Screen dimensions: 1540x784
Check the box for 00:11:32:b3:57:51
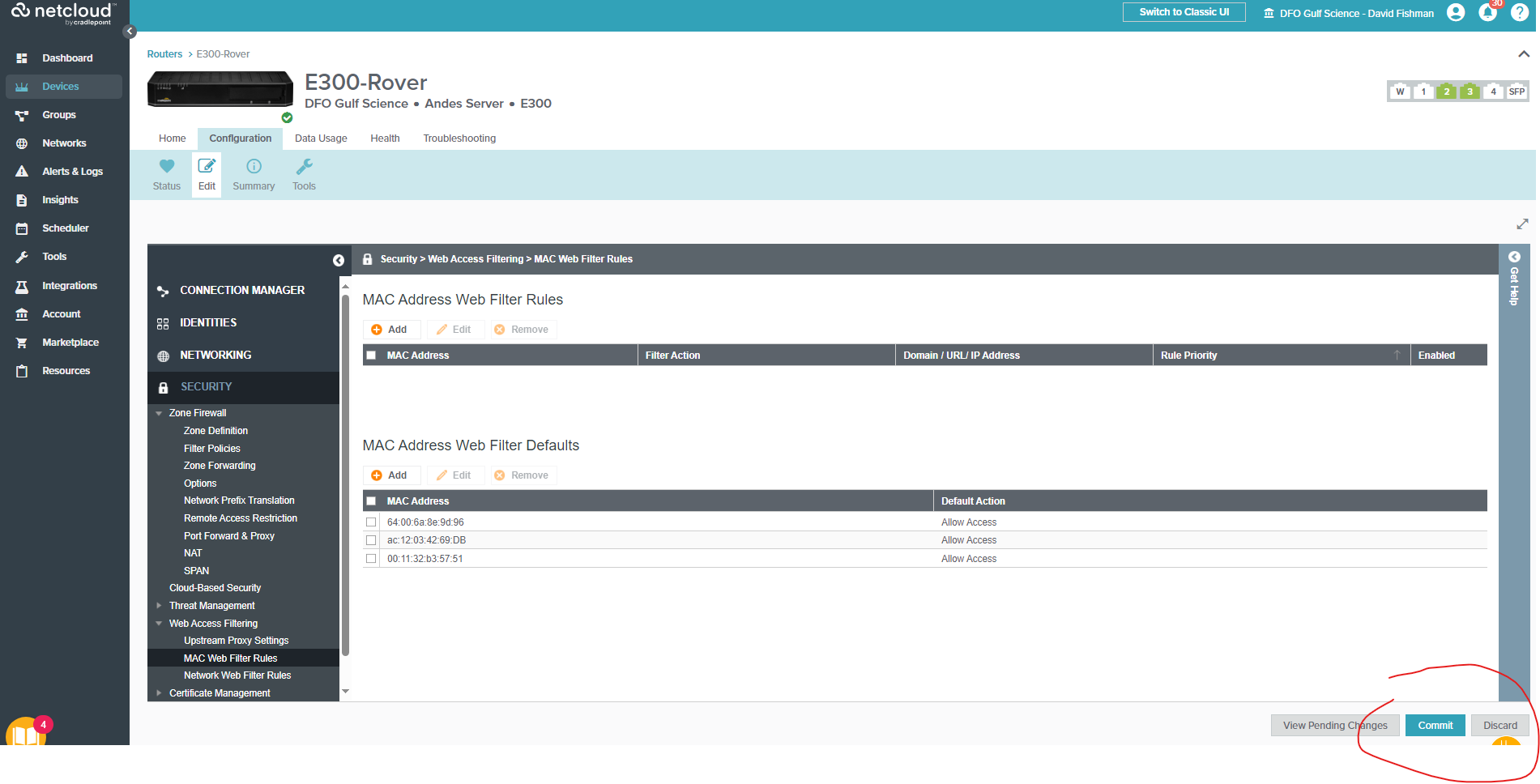click(371, 559)
